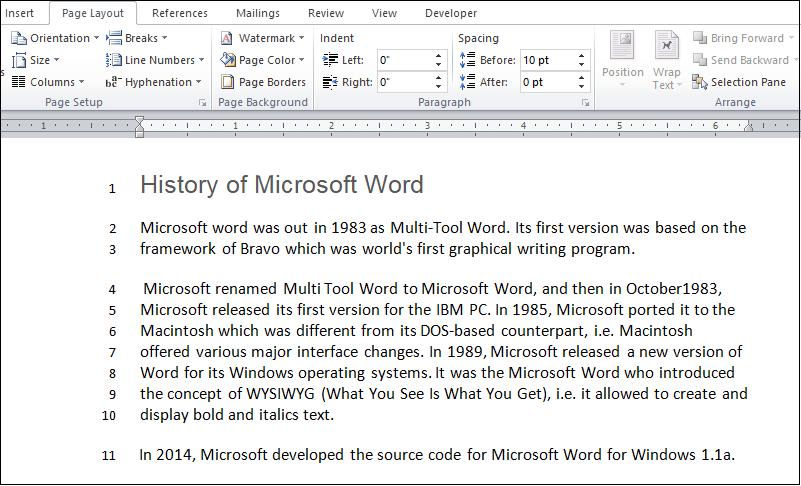Image resolution: width=801 pixels, height=486 pixels.
Task: Click the Position icon
Action: coord(622,45)
